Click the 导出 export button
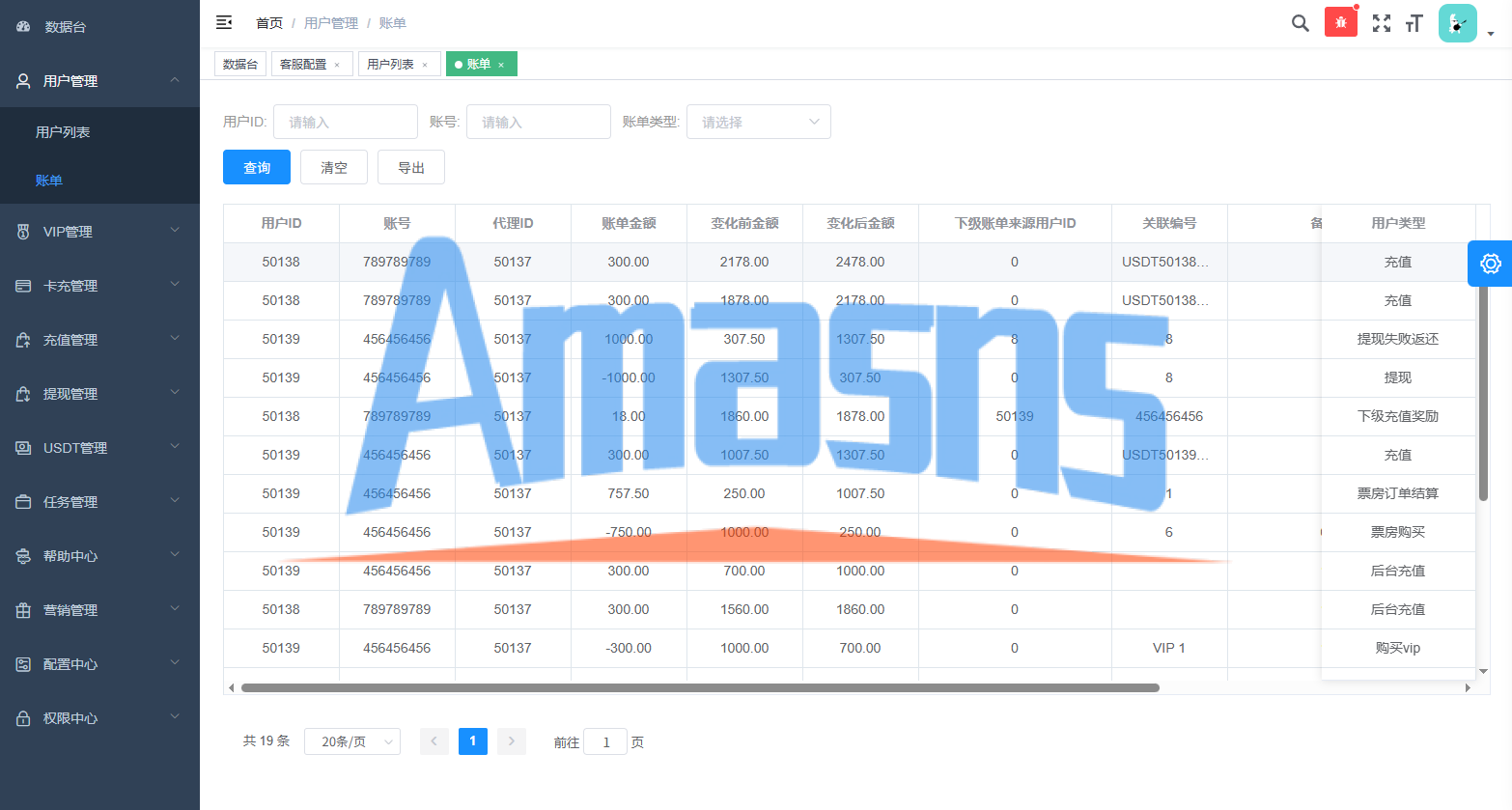This screenshot has width=1512, height=810. pos(411,167)
